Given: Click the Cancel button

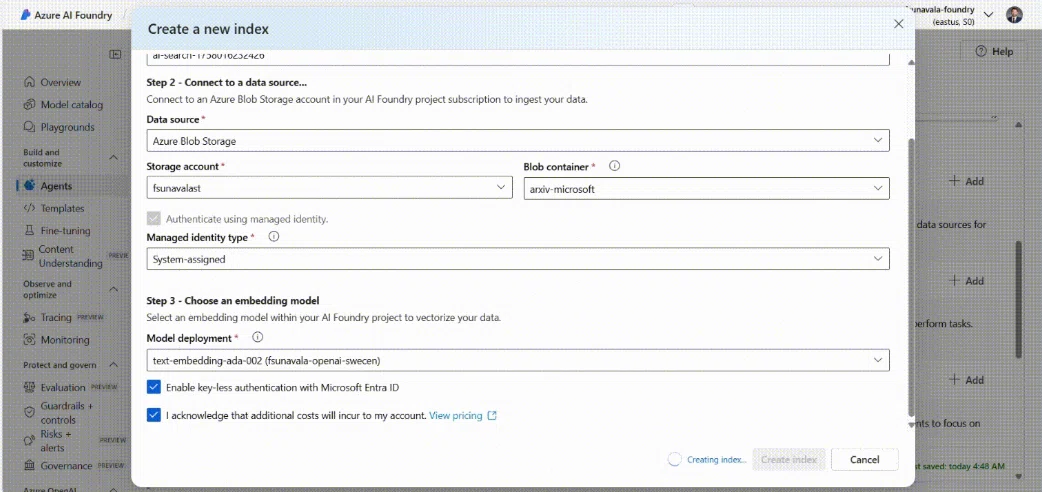Looking at the screenshot, I should click(x=865, y=459).
